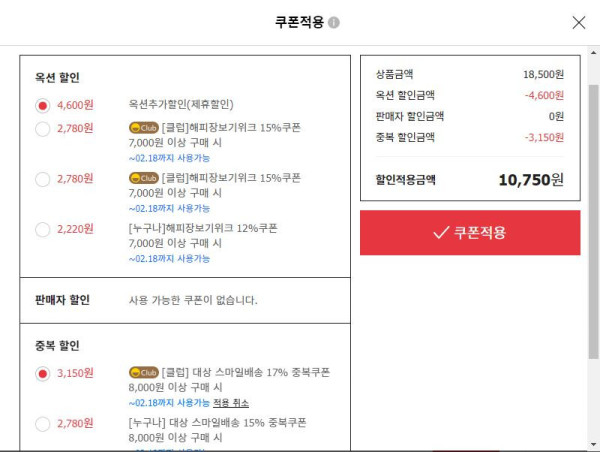Click the info icon beside 쿠폰적용 title
The width and height of the screenshot is (600, 452).
pos(334,23)
